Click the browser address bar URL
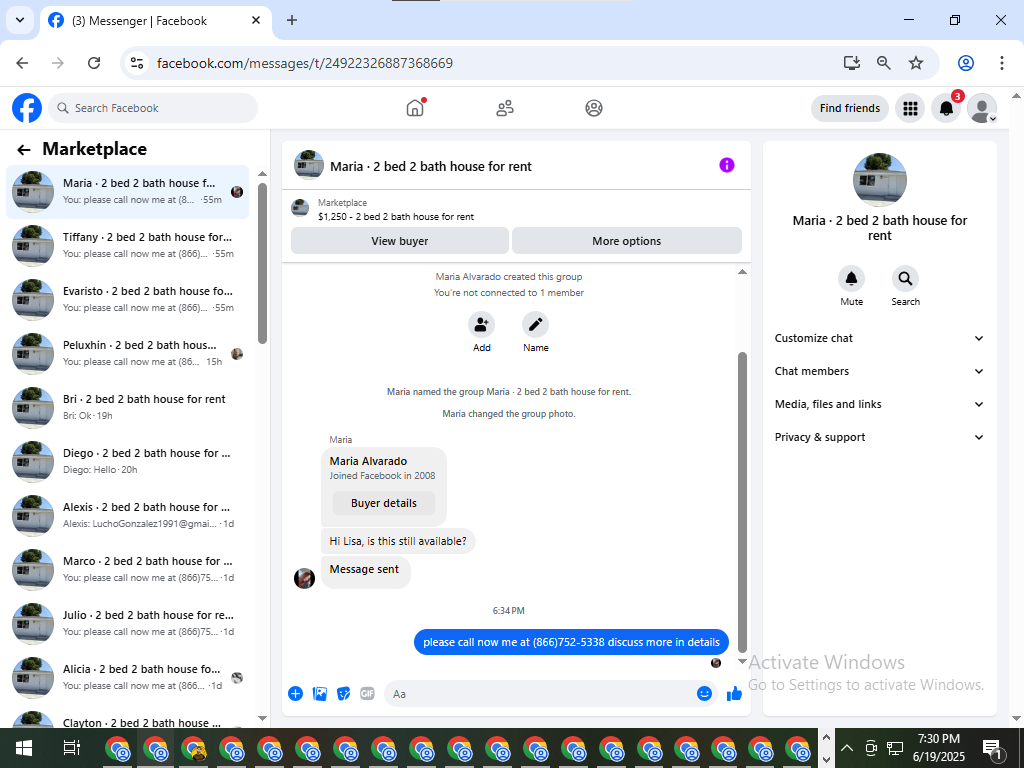 pyautogui.click(x=305, y=63)
